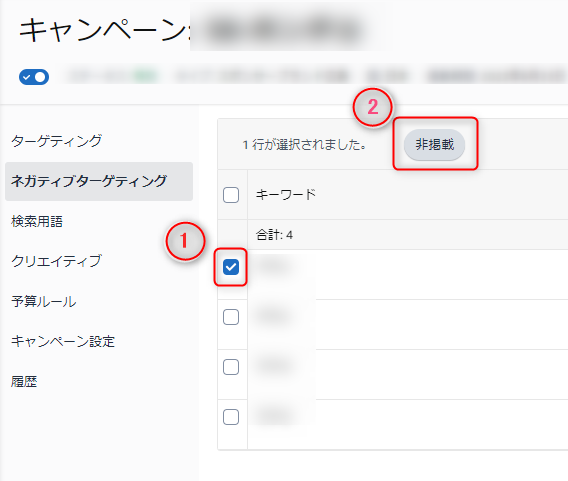View 履歴 in the sidebar

[24, 381]
